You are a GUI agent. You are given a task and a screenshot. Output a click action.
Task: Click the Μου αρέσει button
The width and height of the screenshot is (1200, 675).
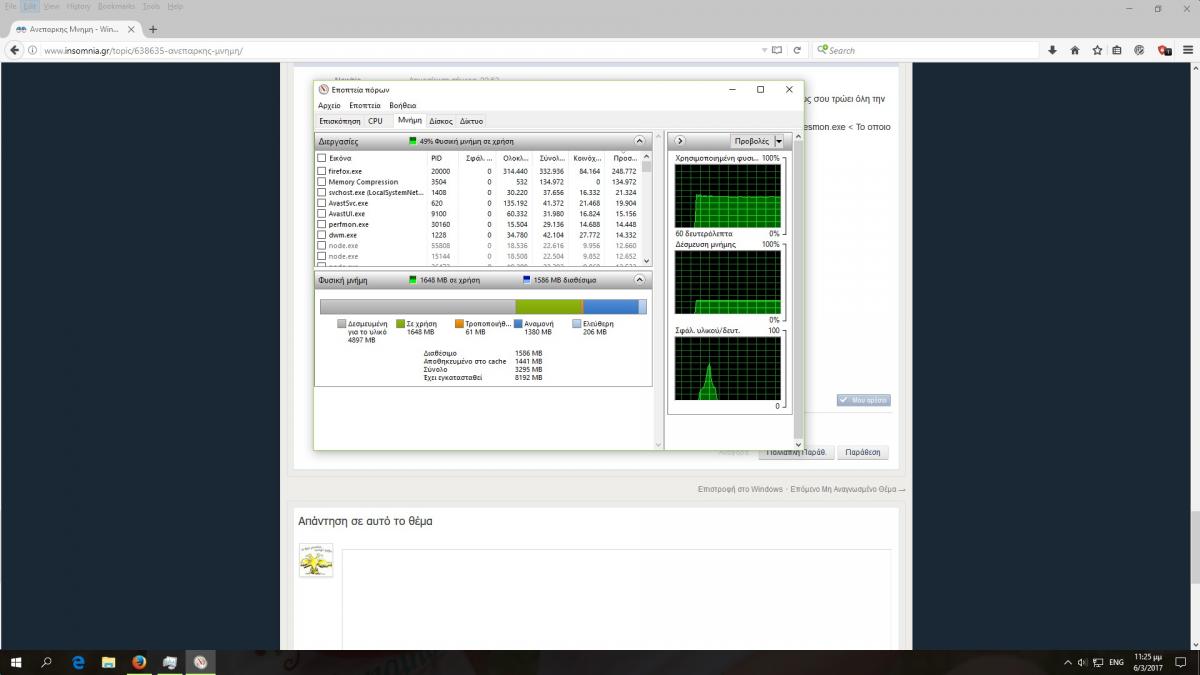tap(863, 400)
